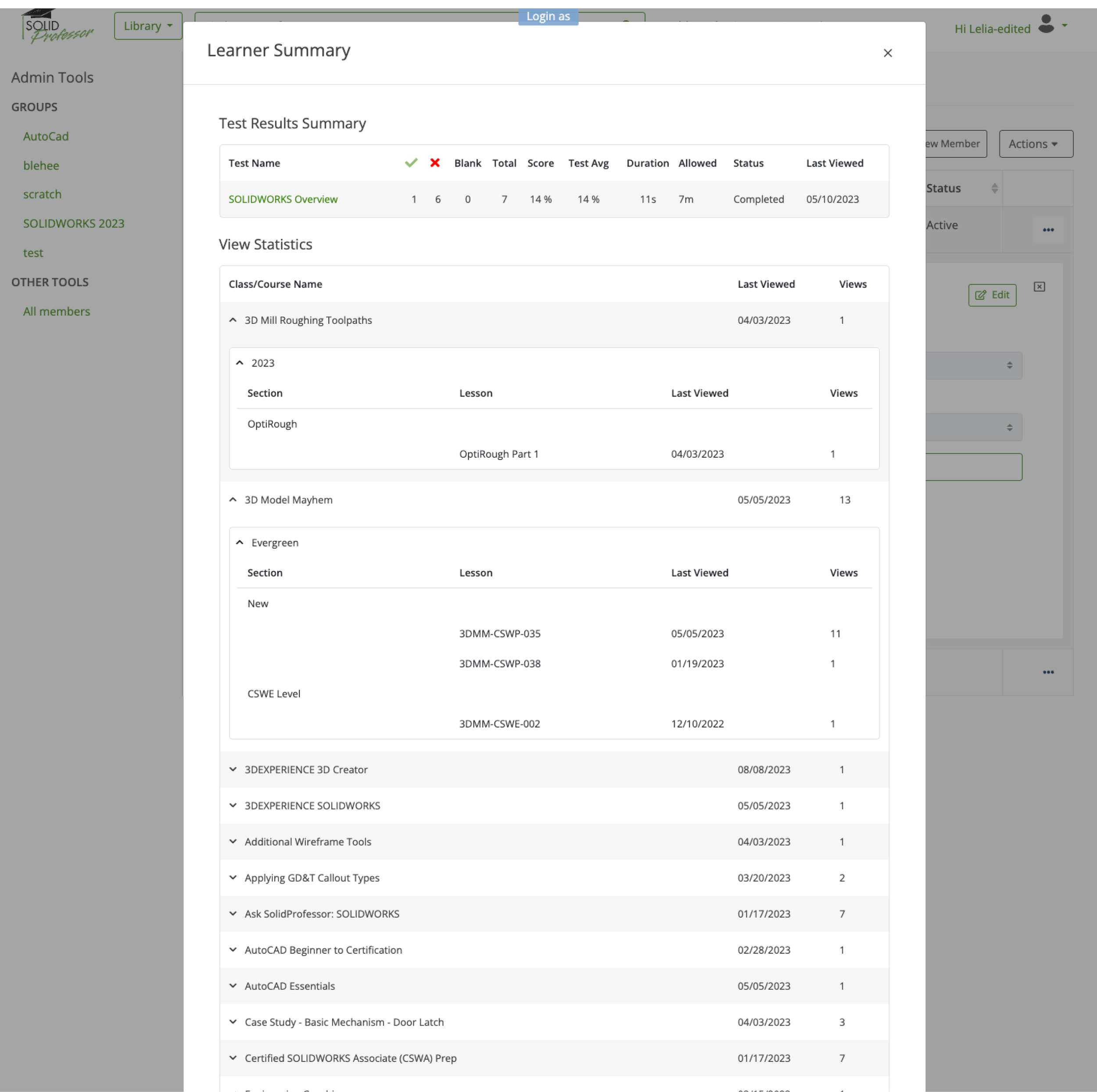Collapse the 3D Model Mayhem course
Screen dimensions: 1097x1092
[x=233, y=500]
